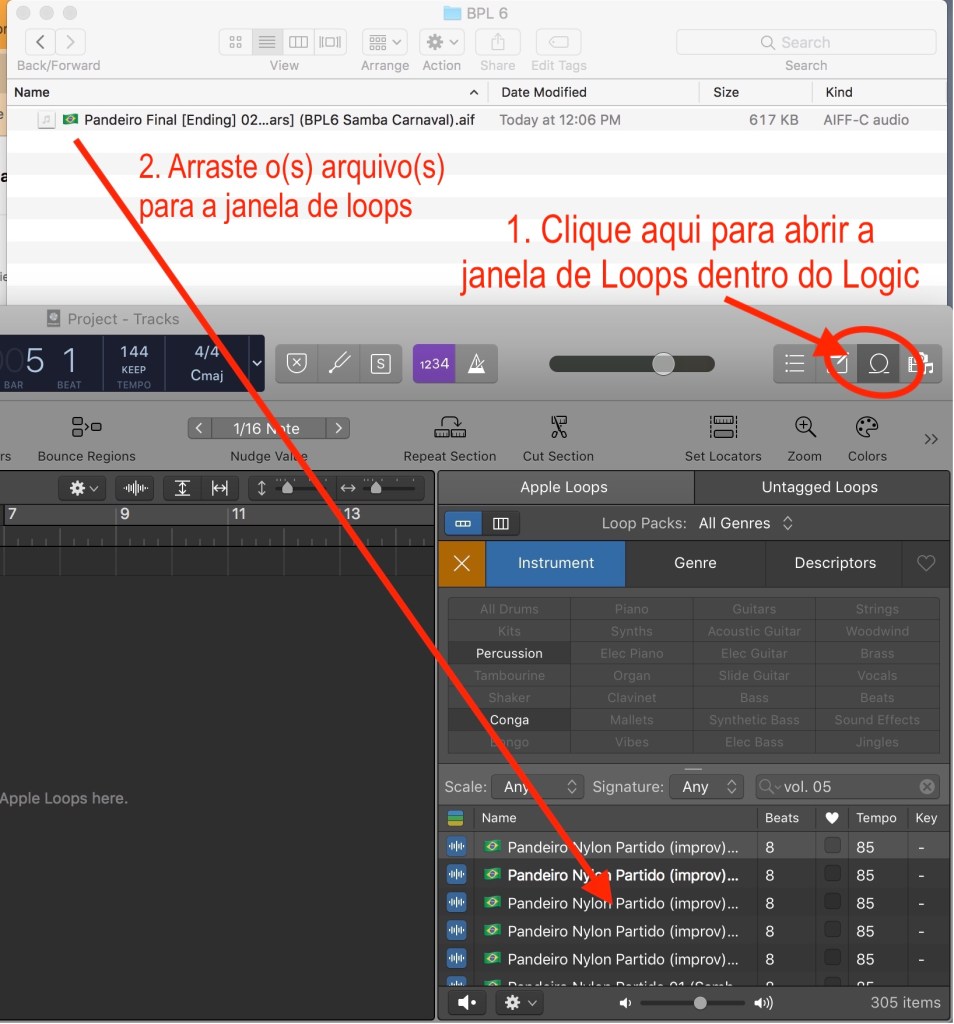
Task: Select column view in loop browser
Action: (x=501, y=524)
